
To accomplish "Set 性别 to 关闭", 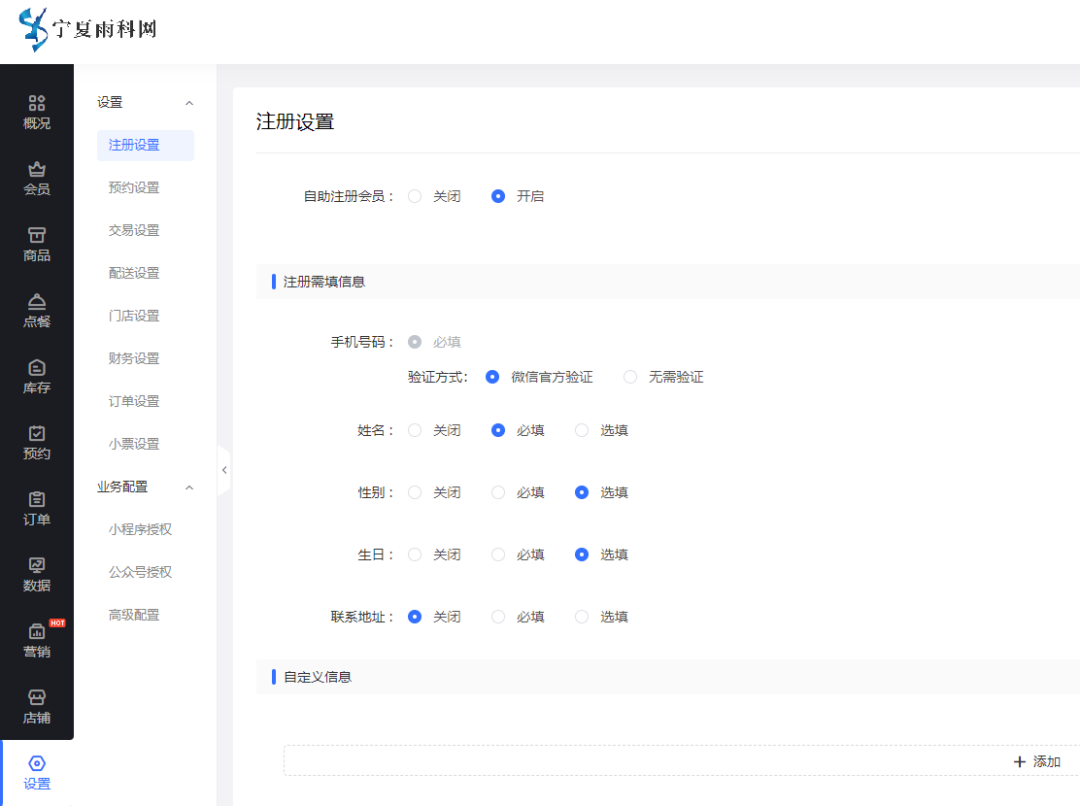I will click(x=415, y=493).
